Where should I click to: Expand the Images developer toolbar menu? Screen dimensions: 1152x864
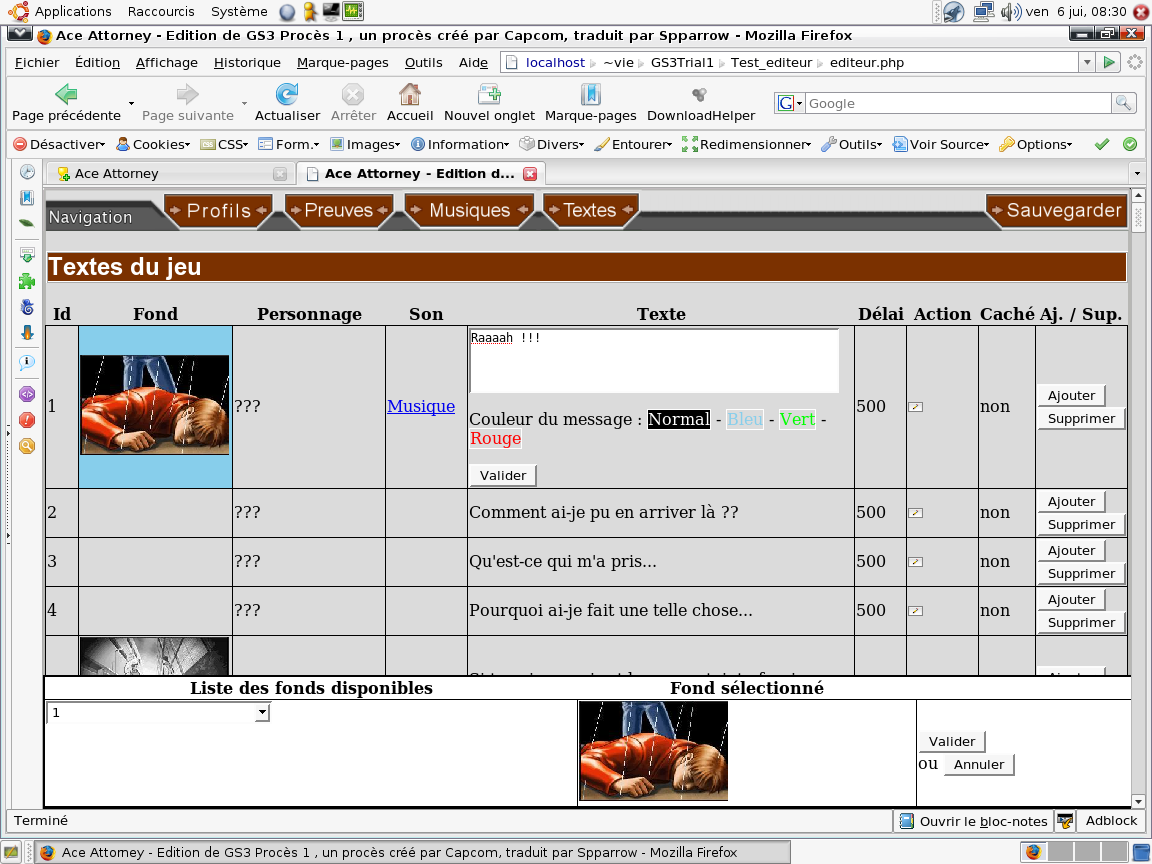pos(365,144)
